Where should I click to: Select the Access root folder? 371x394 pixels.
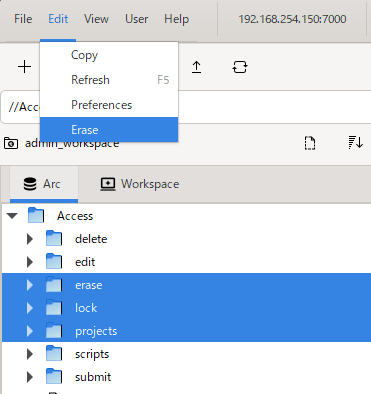(186, 216)
